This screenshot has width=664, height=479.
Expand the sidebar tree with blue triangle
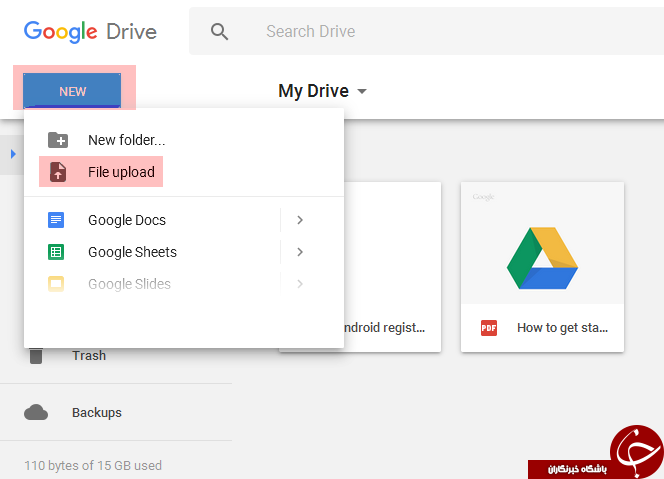[13, 154]
